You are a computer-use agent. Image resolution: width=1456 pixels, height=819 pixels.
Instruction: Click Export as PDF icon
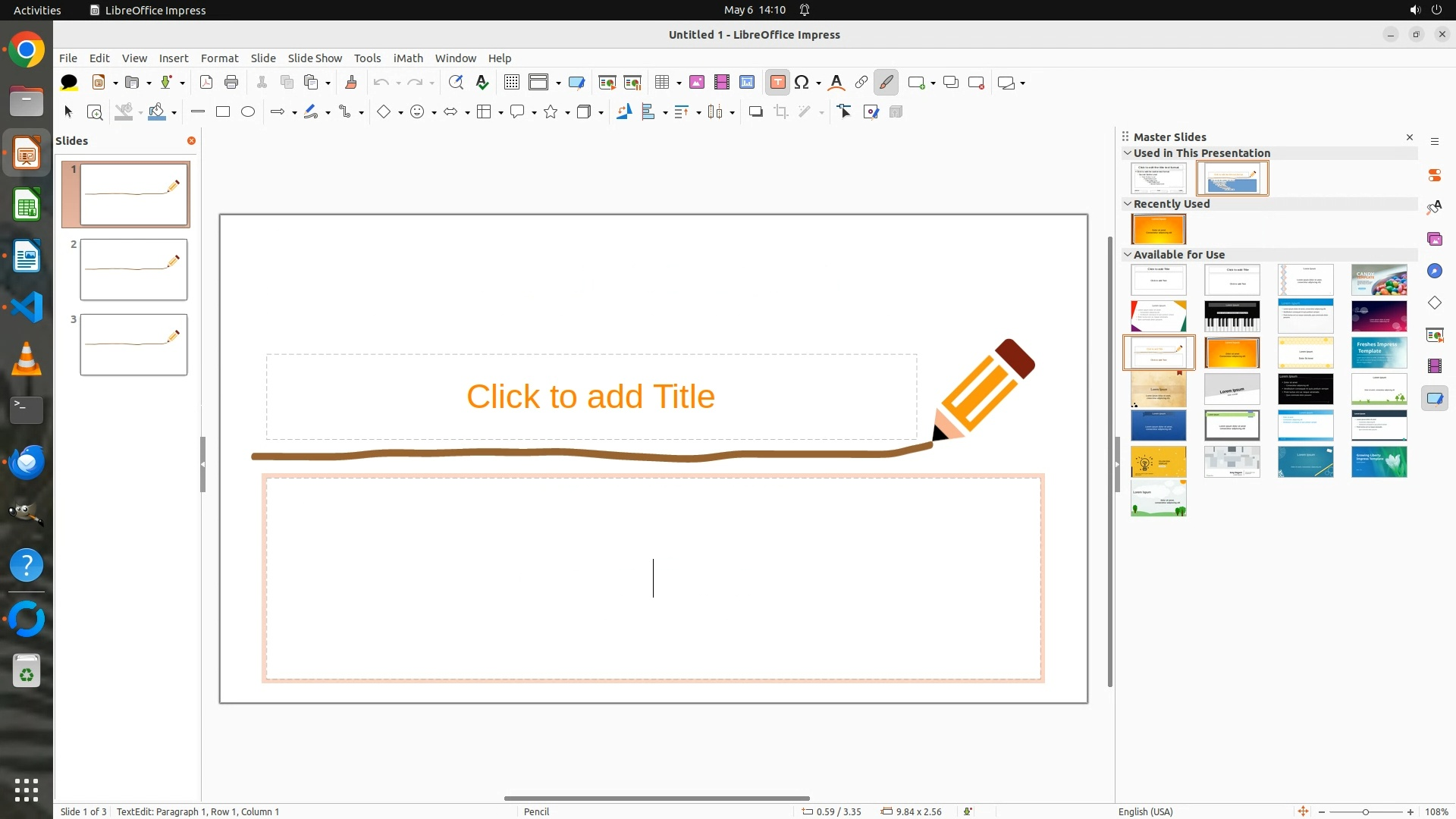[206, 83]
